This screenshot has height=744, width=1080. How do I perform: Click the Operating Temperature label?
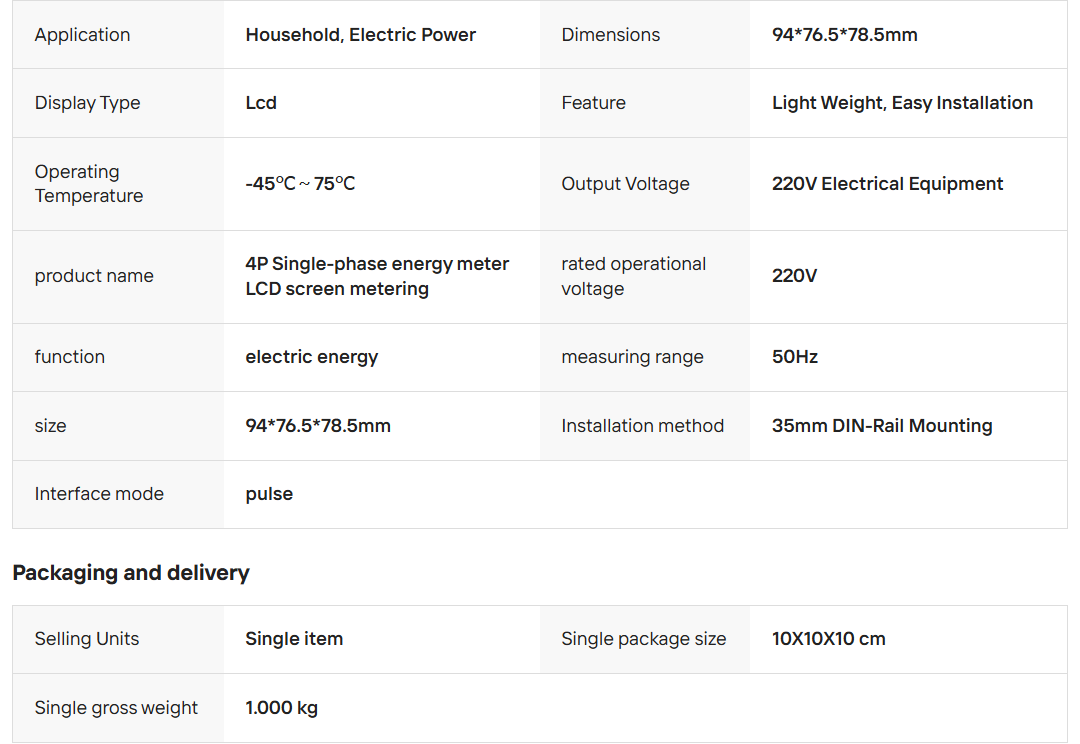tap(89, 184)
